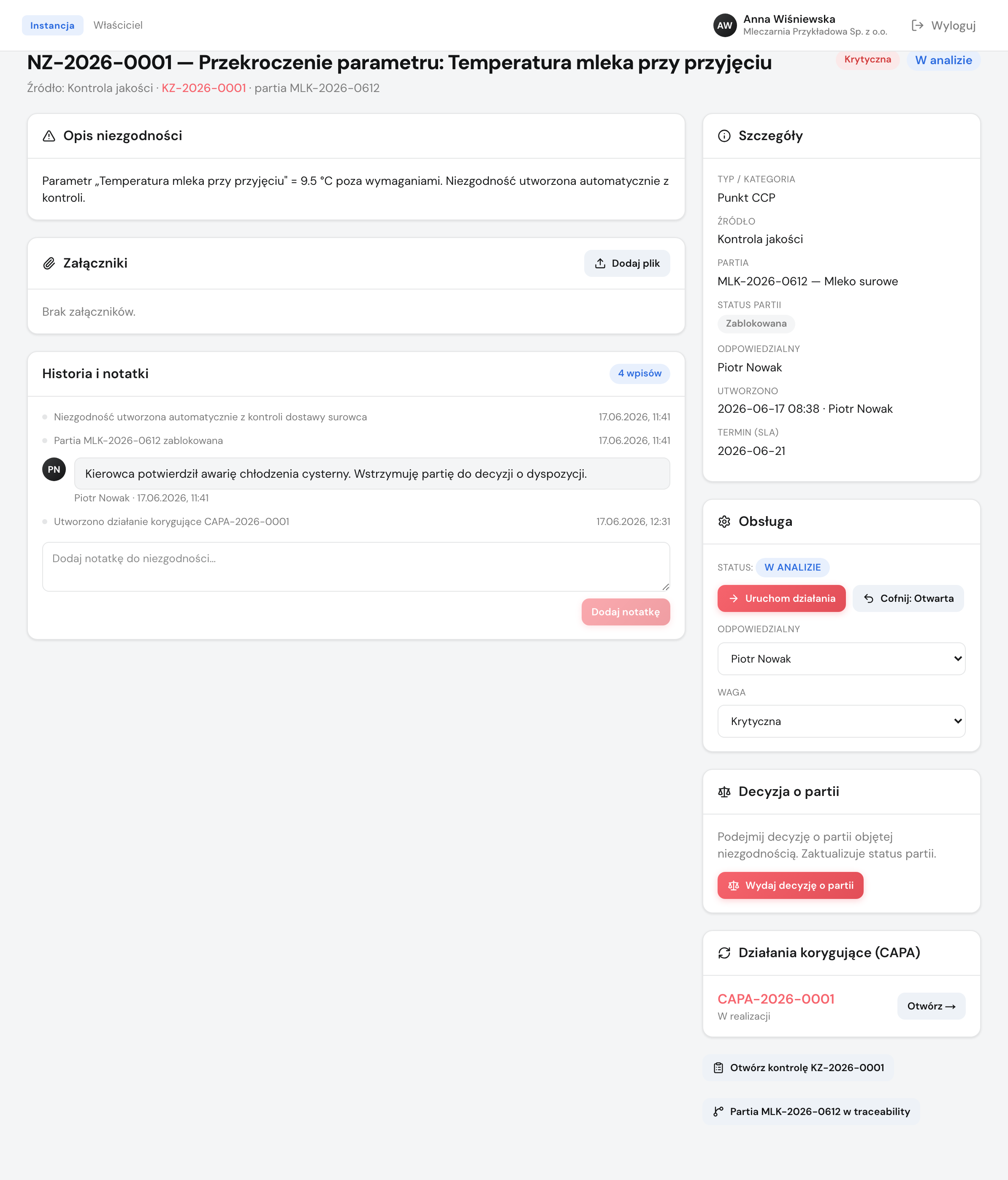Click the PN avatar in the note history
Image resolution: width=1008 pixels, height=1180 pixels.
(54, 469)
